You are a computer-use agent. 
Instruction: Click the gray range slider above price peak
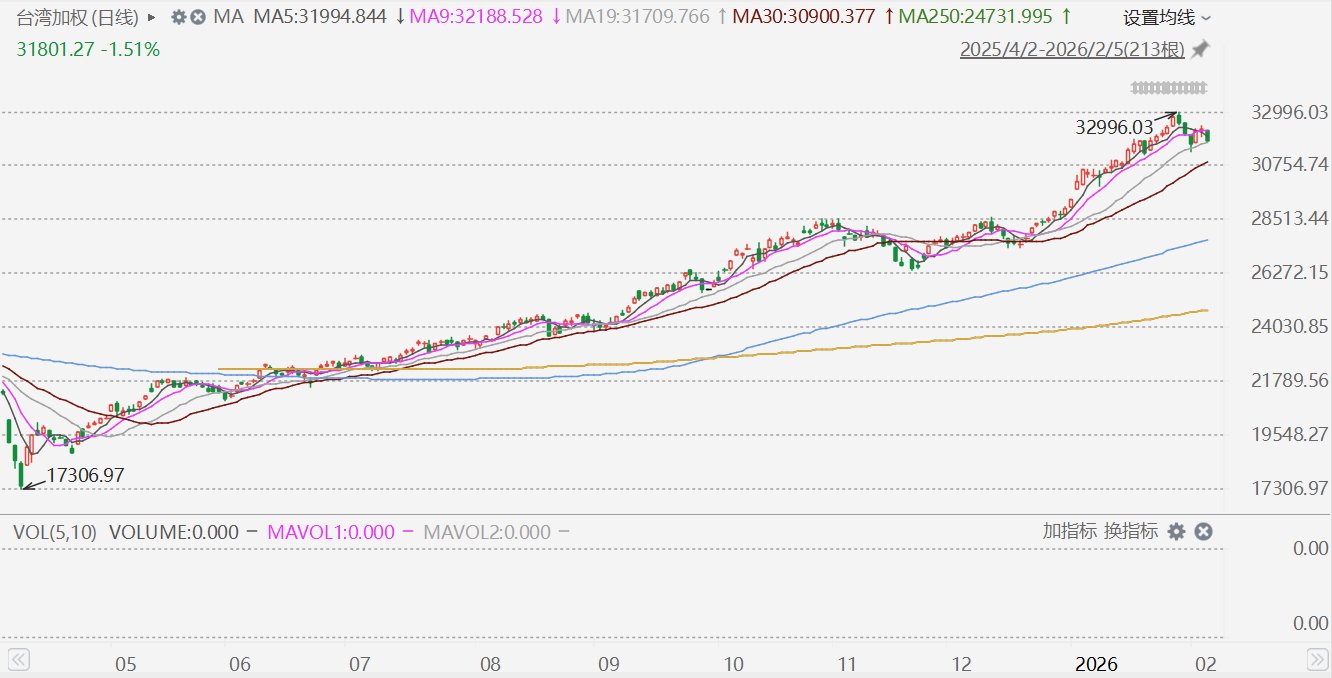(x=1167, y=88)
